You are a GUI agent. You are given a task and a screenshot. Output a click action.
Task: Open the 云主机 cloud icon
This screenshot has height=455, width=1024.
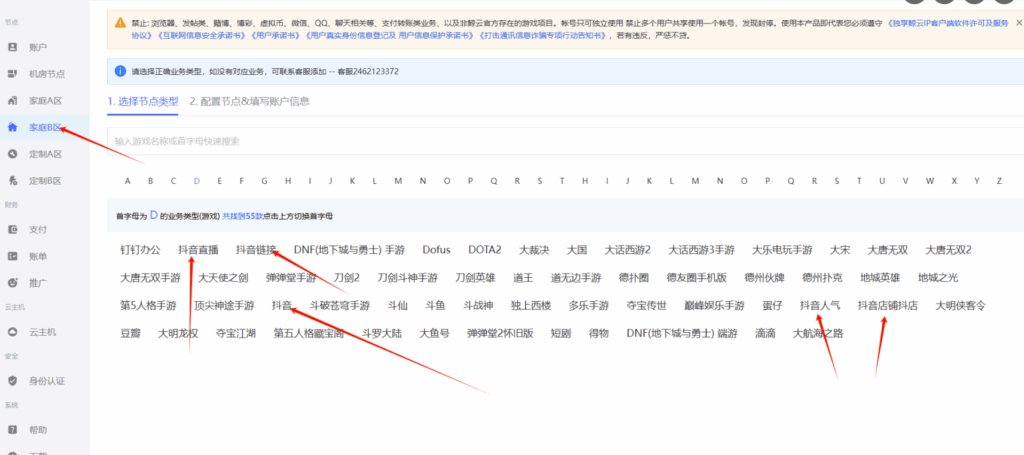click(12, 332)
